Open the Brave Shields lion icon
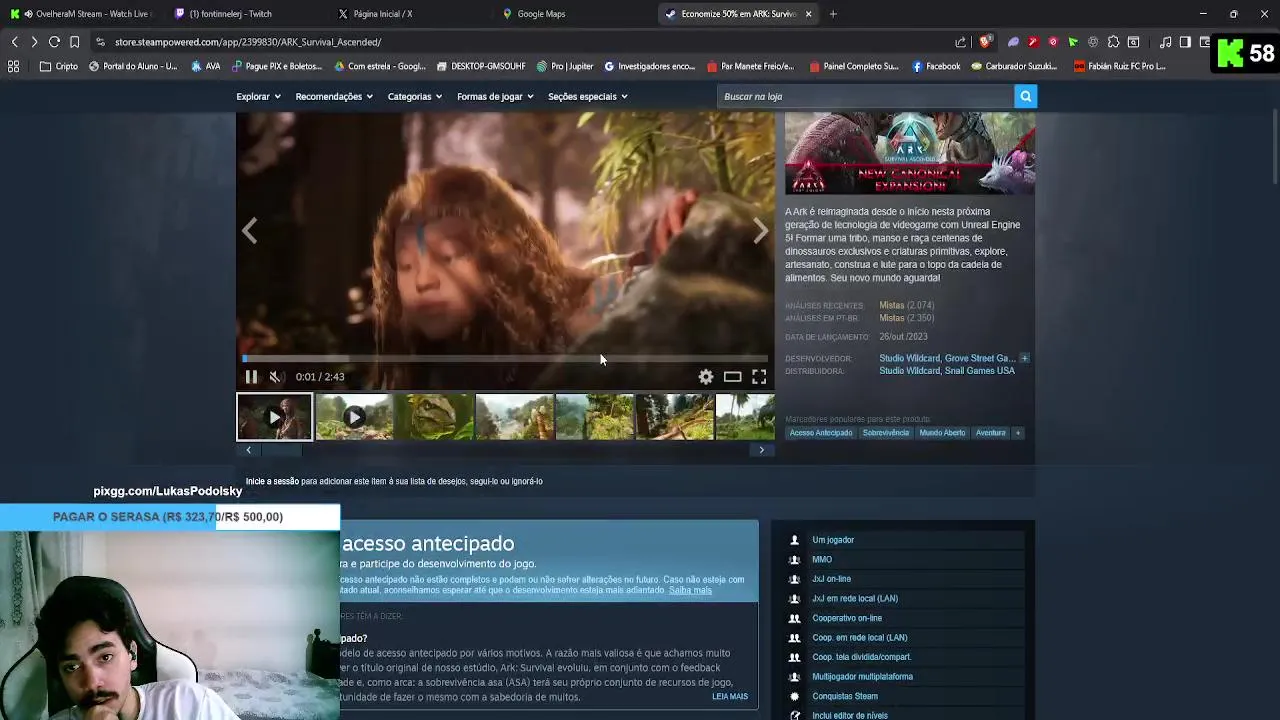The height and width of the screenshot is (720, 1280). point(985,42)
